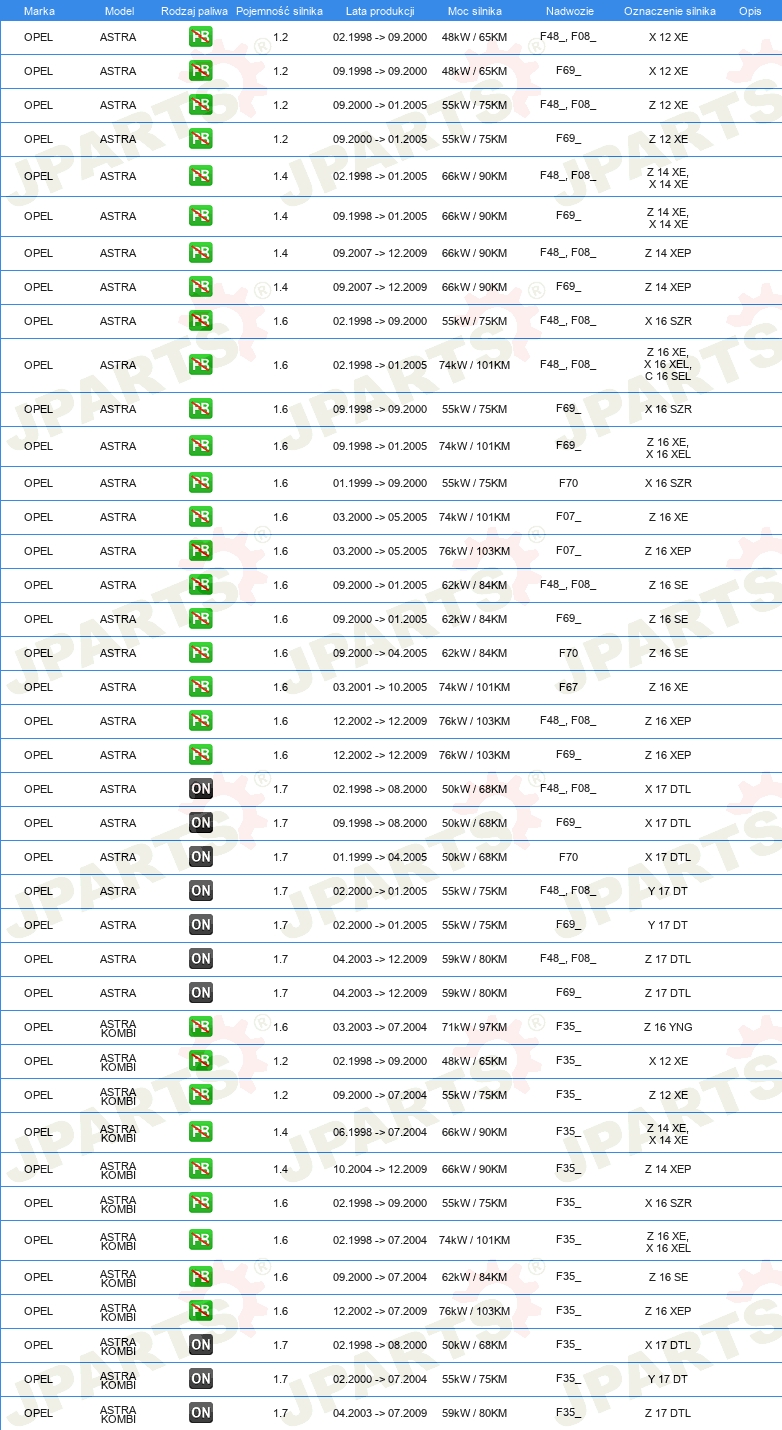The height and width of the screenshot is (1430, 782).
Task: Select the 09.2000 -> 04.2005 production years cell
Action: tap(380, 653)
